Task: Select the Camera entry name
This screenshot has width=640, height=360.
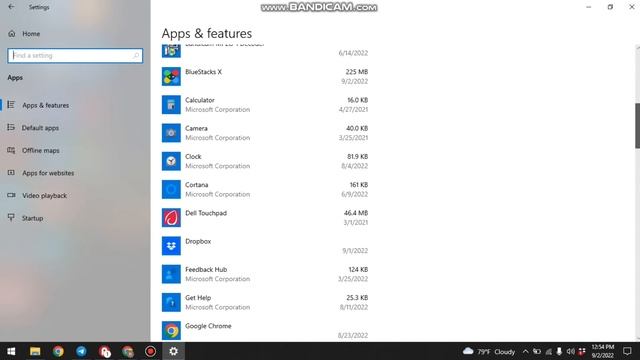Action: coord(196,128)
